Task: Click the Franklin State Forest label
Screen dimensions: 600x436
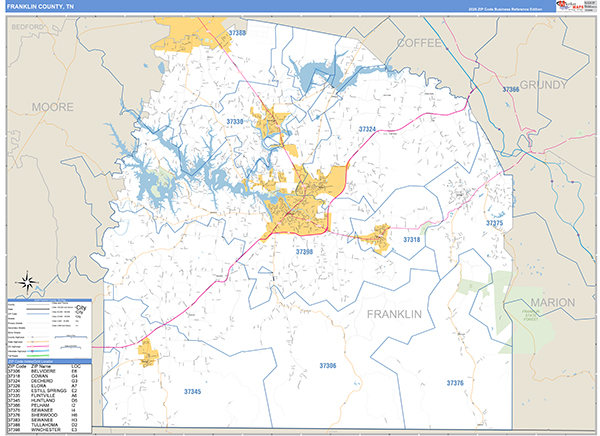Action: (x=531, y=315)
